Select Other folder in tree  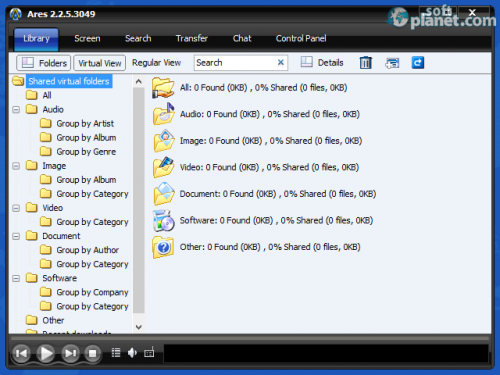[x=53, y=320]
